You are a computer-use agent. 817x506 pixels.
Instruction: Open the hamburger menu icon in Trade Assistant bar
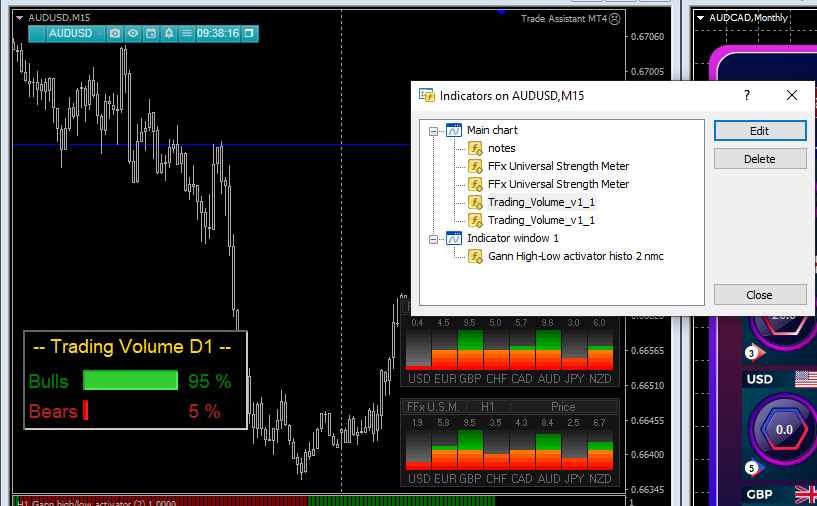(x=187, y=33)
